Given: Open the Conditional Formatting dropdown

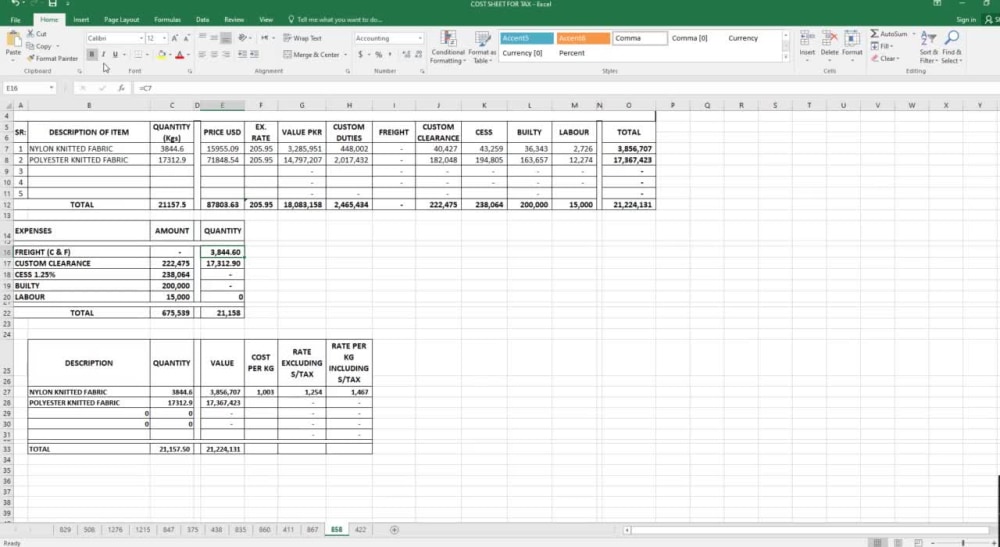Looking at the screenshot, I should click(448, 47).
